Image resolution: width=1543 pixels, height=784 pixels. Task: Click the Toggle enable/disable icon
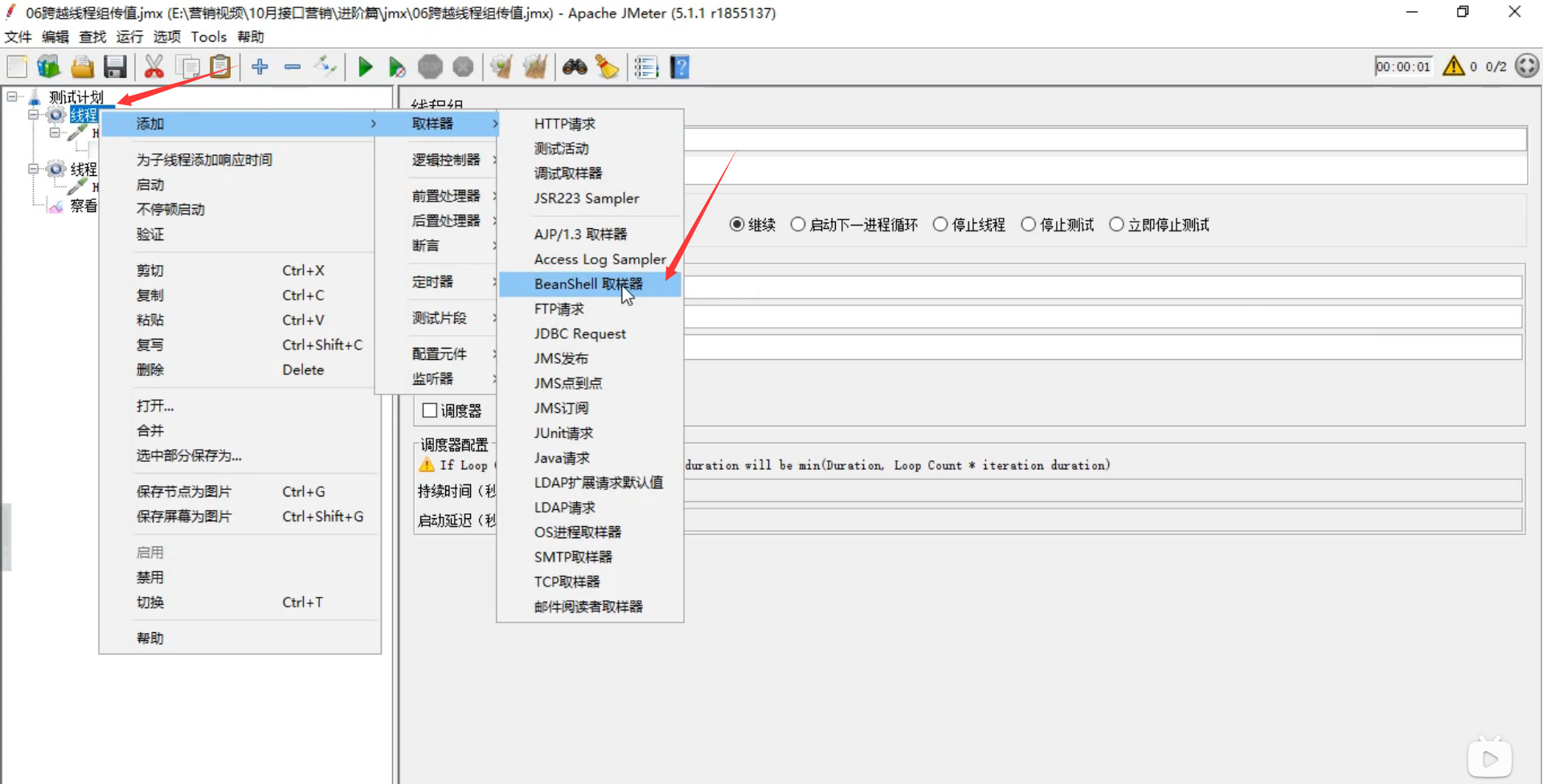[325, 67]
